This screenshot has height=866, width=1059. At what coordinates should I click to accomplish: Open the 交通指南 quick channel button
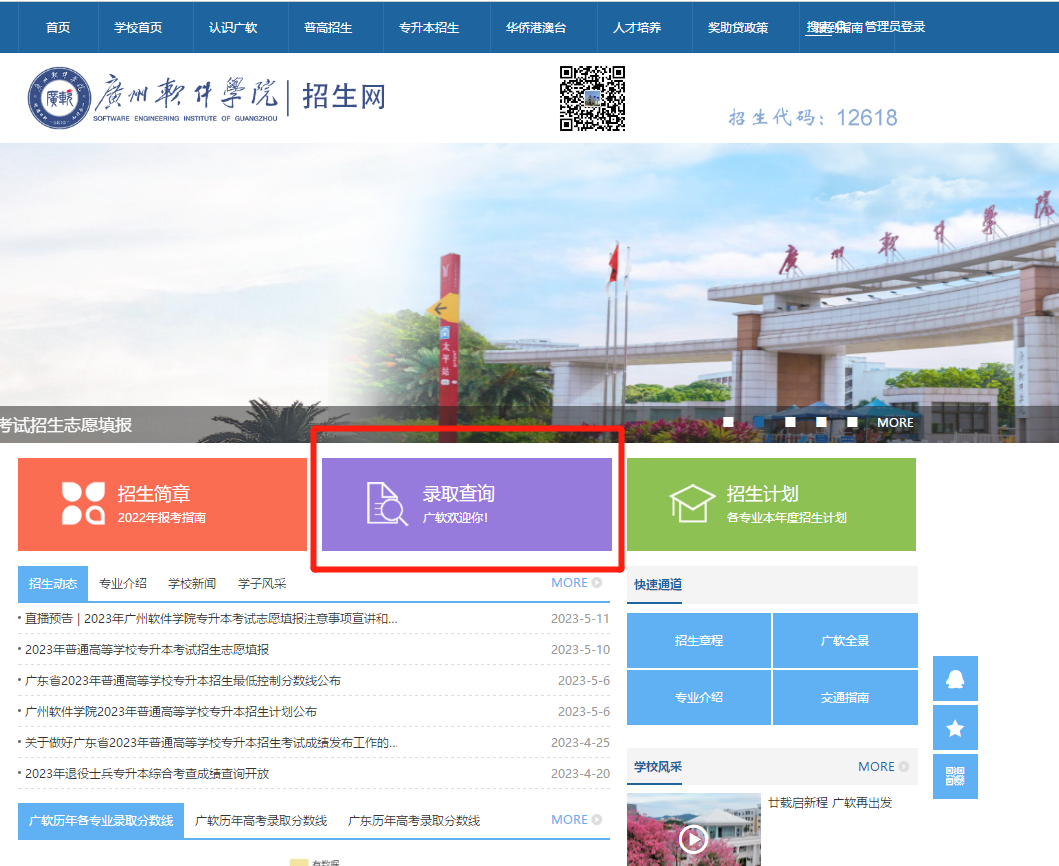coord(845,697)
